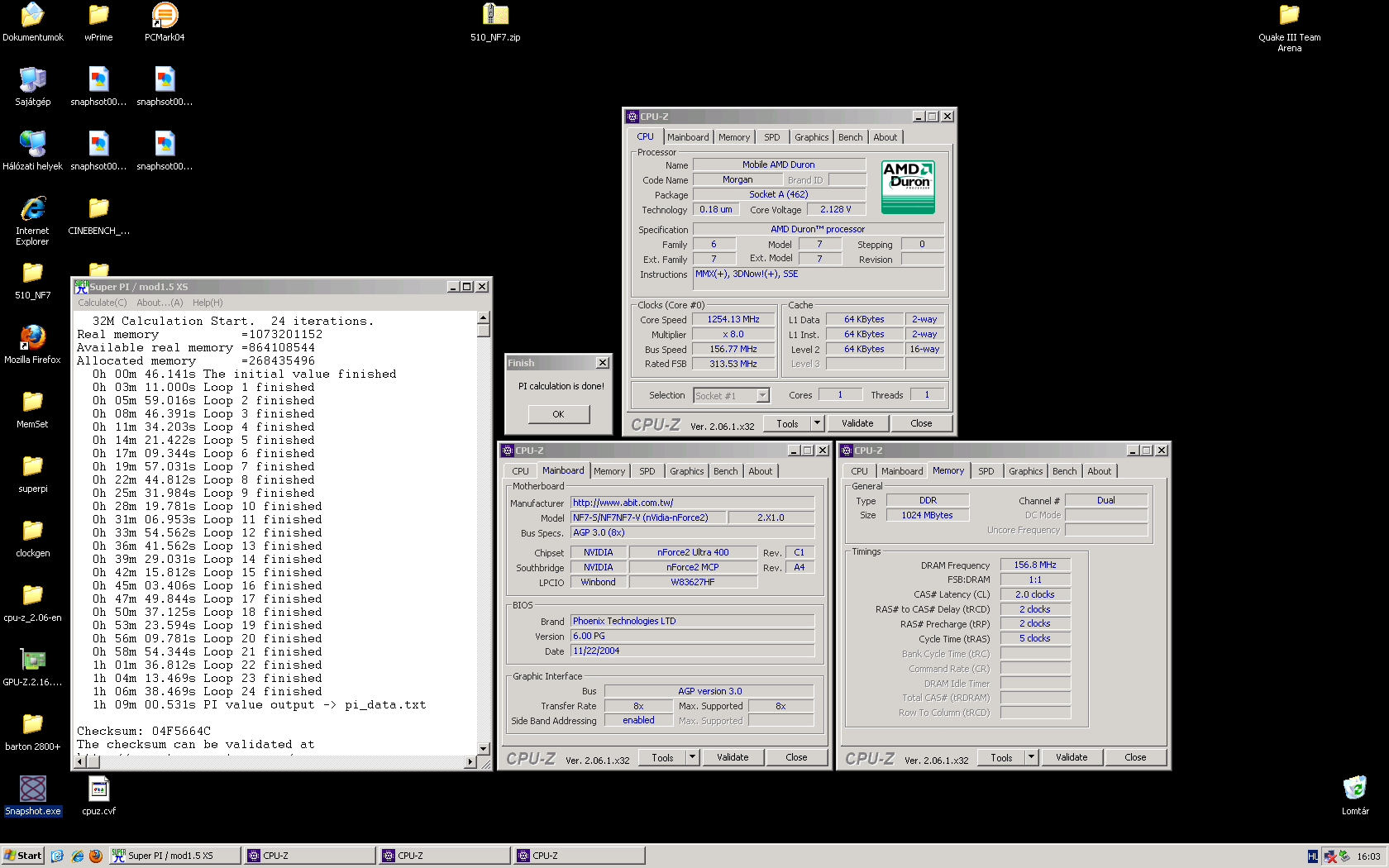
Task: Click the Super PI scrollbar up arrow
Action: (484, 318)
